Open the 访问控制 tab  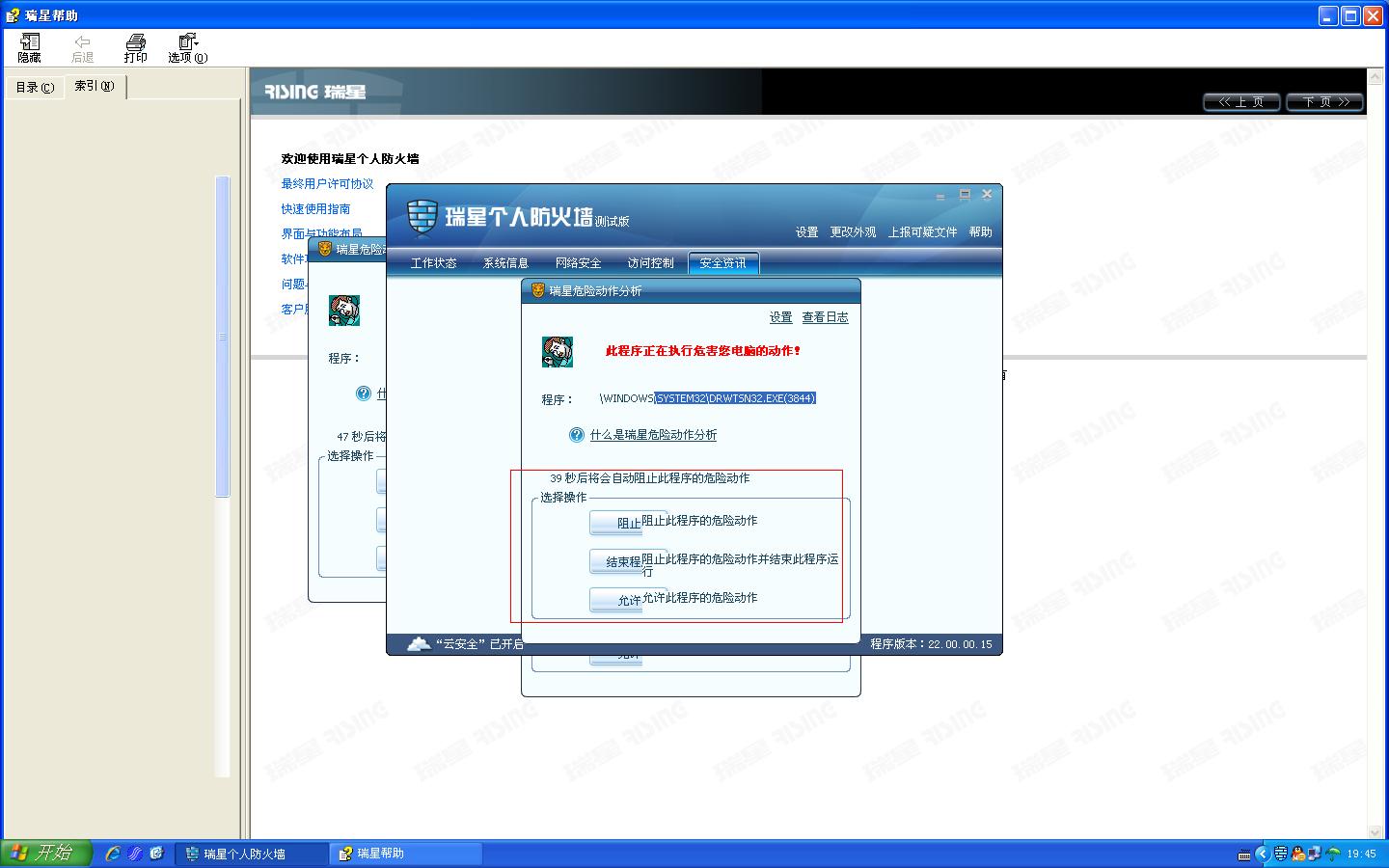pyautogui.click(x=651, y=263)
